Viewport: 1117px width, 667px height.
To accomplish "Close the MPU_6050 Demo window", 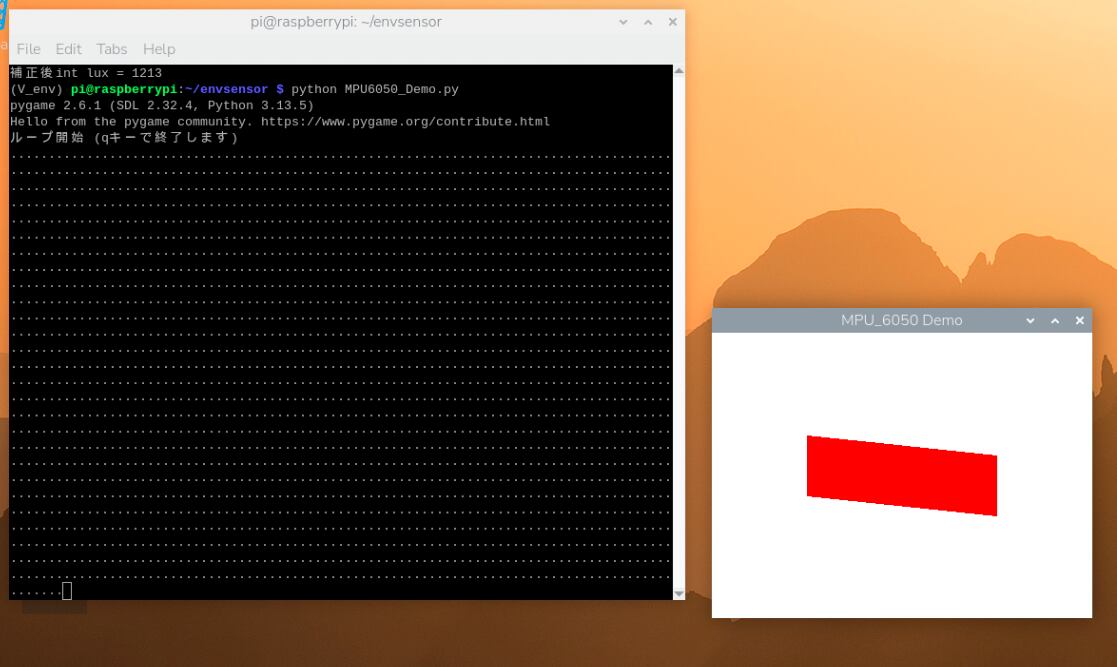I will [x=1080, y=321].
